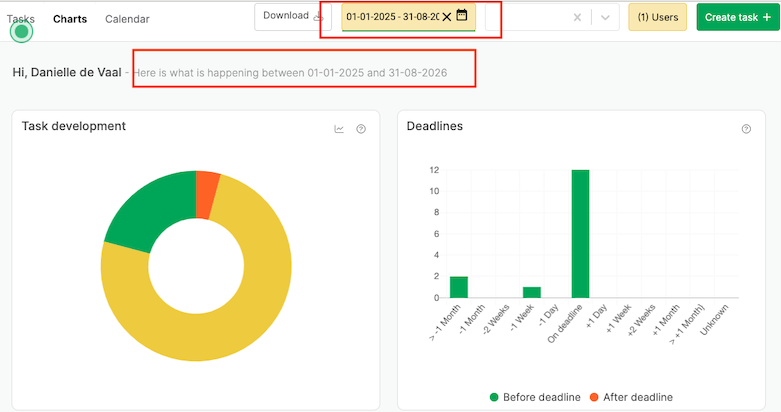Open the help icon on the Deadlines card

pyautogui.click(x=746, y=129)
